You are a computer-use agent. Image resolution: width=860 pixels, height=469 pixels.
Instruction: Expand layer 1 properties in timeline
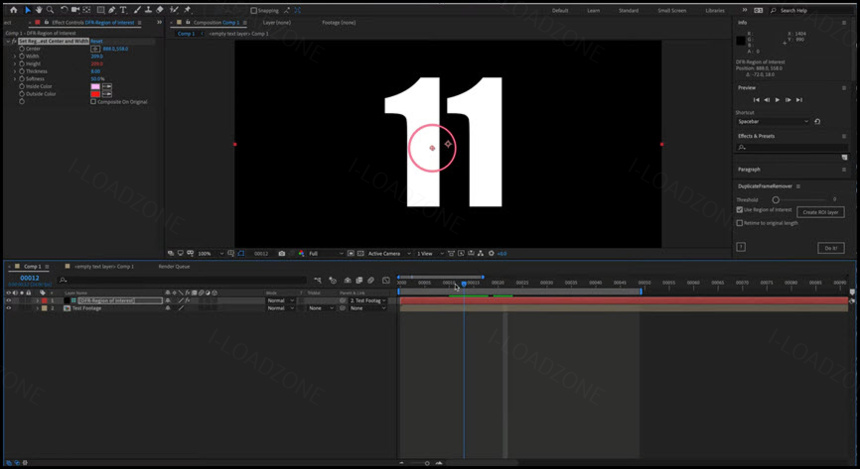(37, 301)
